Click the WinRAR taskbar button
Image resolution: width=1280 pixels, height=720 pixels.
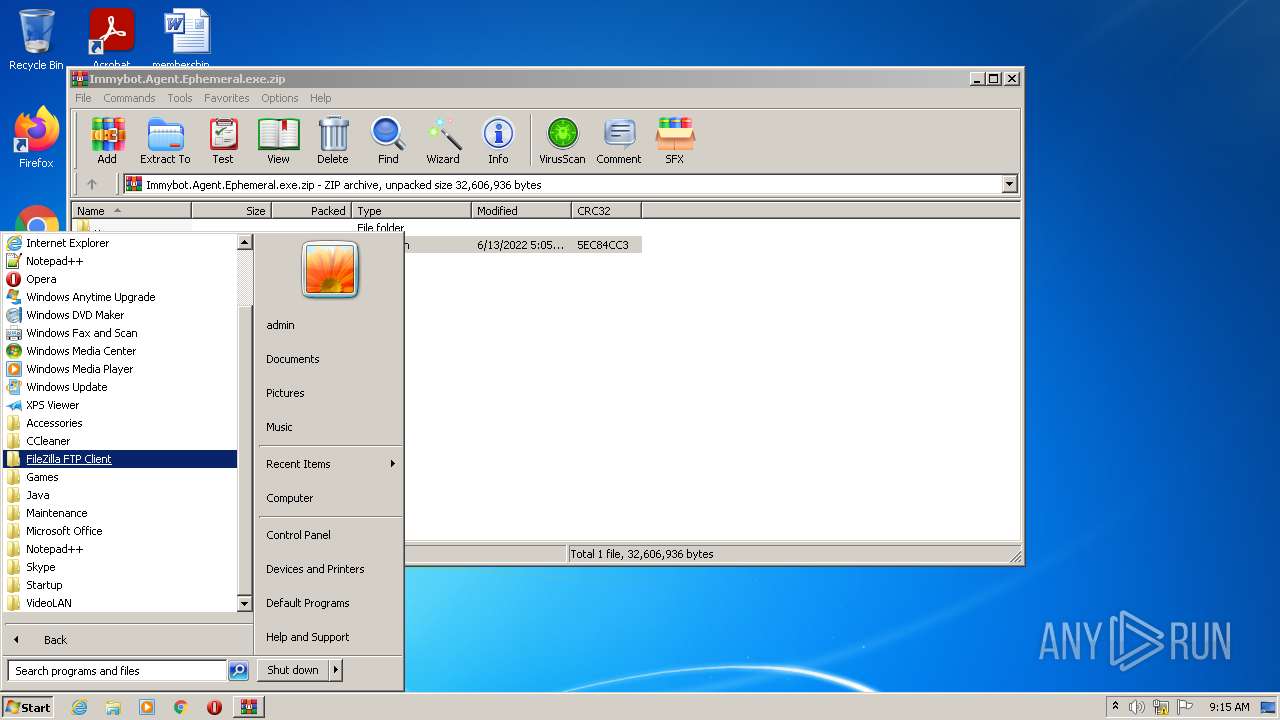click(x=248, y=707)
